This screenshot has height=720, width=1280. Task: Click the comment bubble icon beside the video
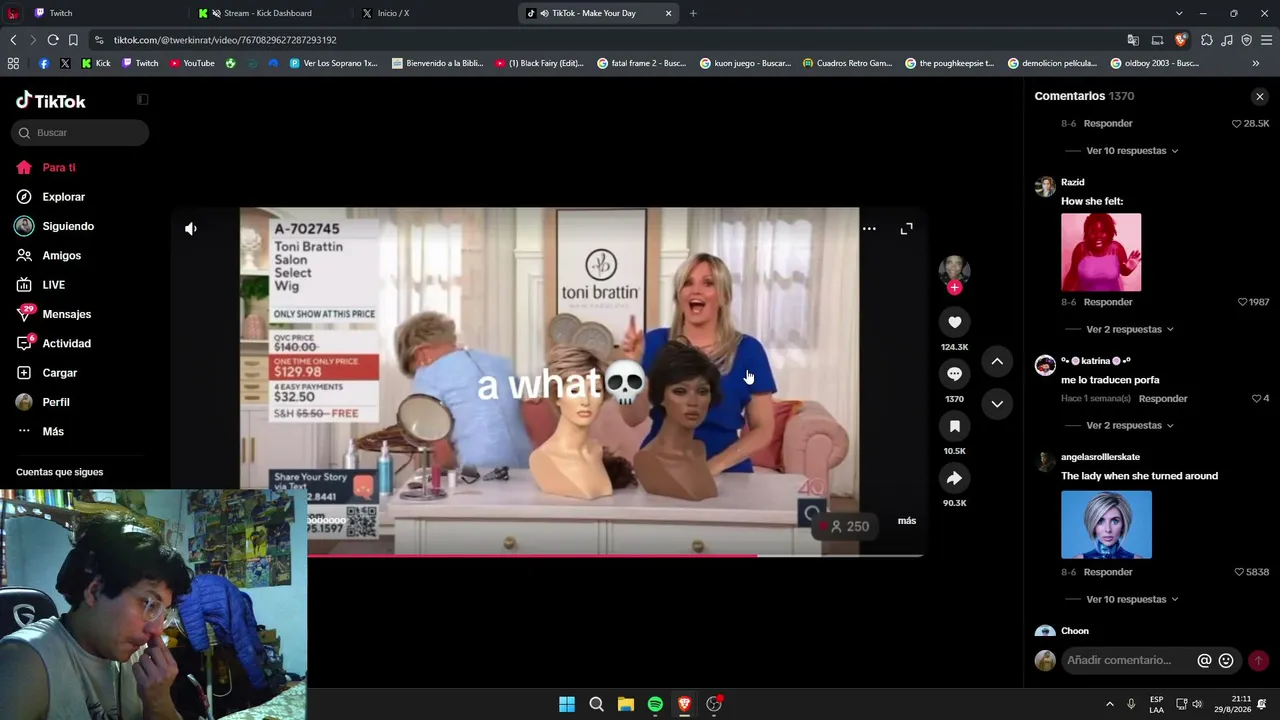[x=954, y=374]
